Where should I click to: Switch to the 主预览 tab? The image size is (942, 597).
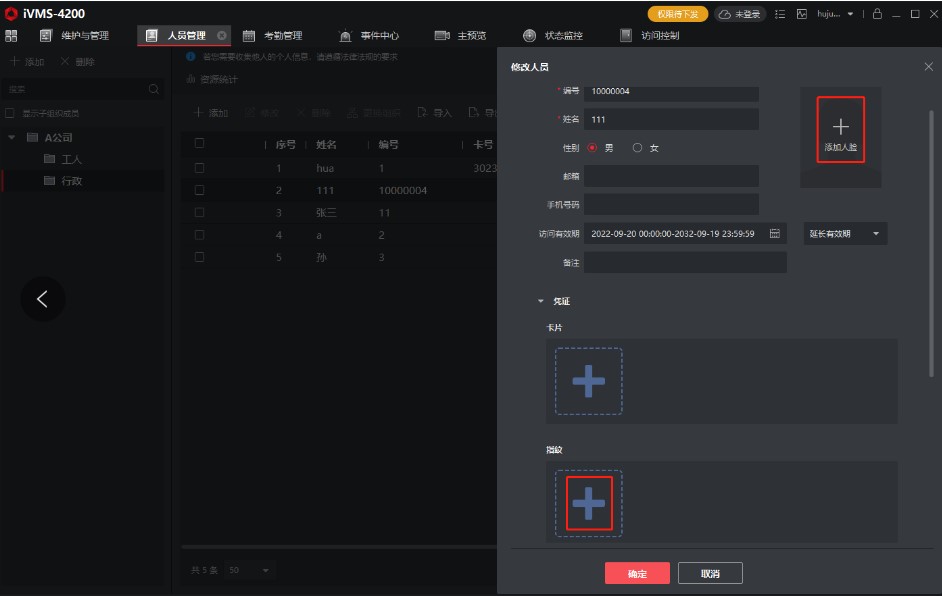click(460, 35)
